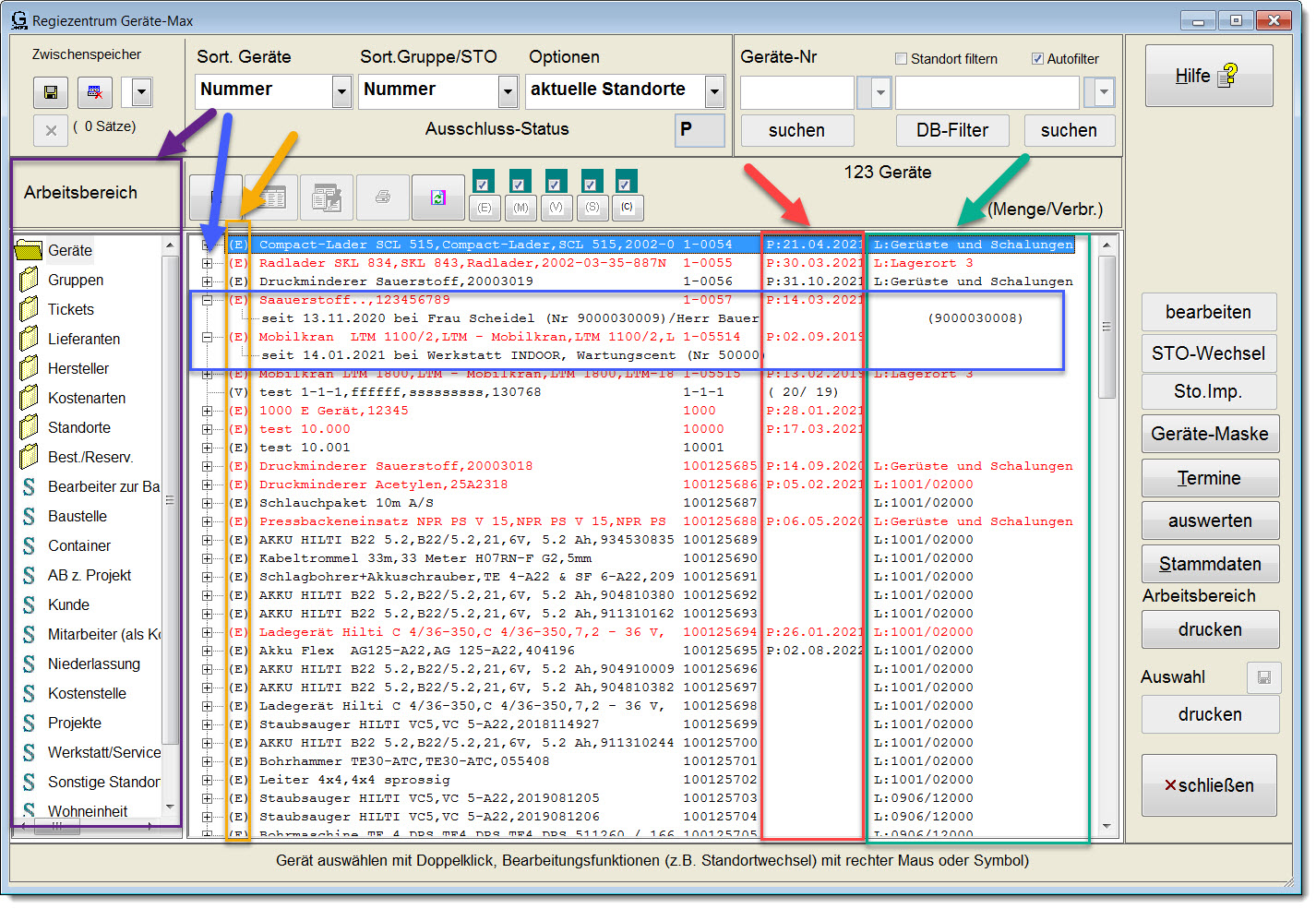Click the printer icon in the toolbar

point(382,197)
